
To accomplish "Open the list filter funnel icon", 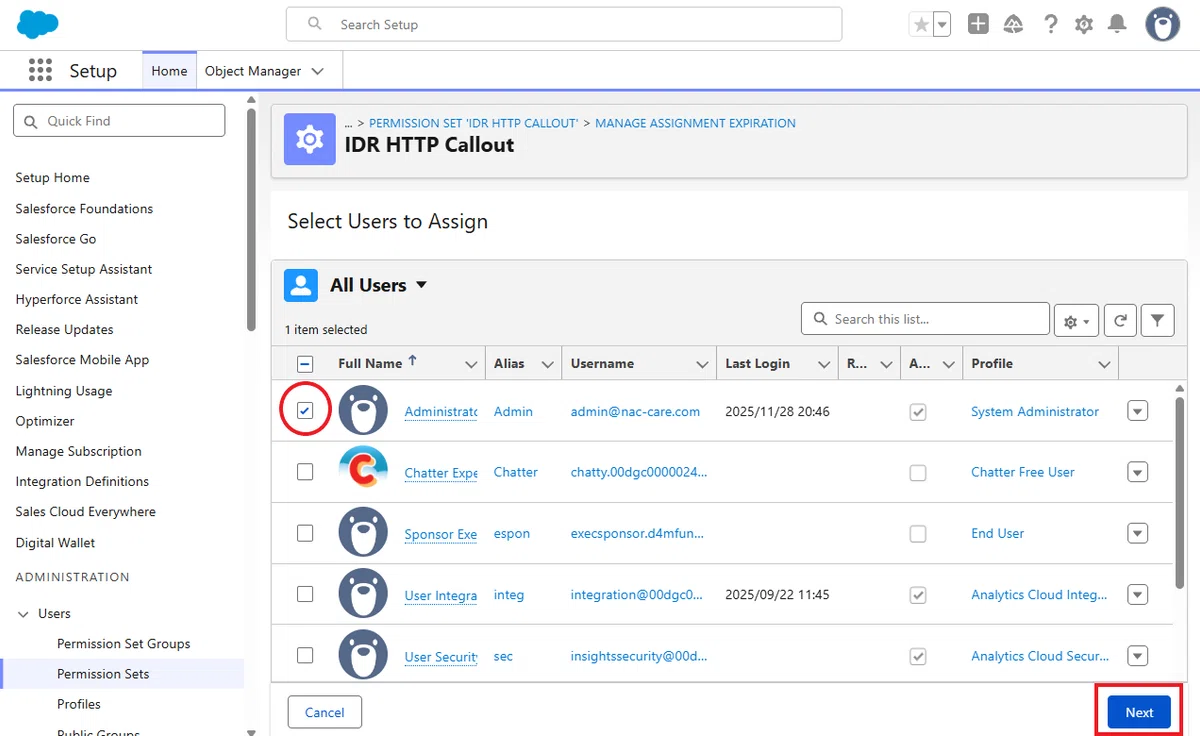I will tap(1157, 320).
